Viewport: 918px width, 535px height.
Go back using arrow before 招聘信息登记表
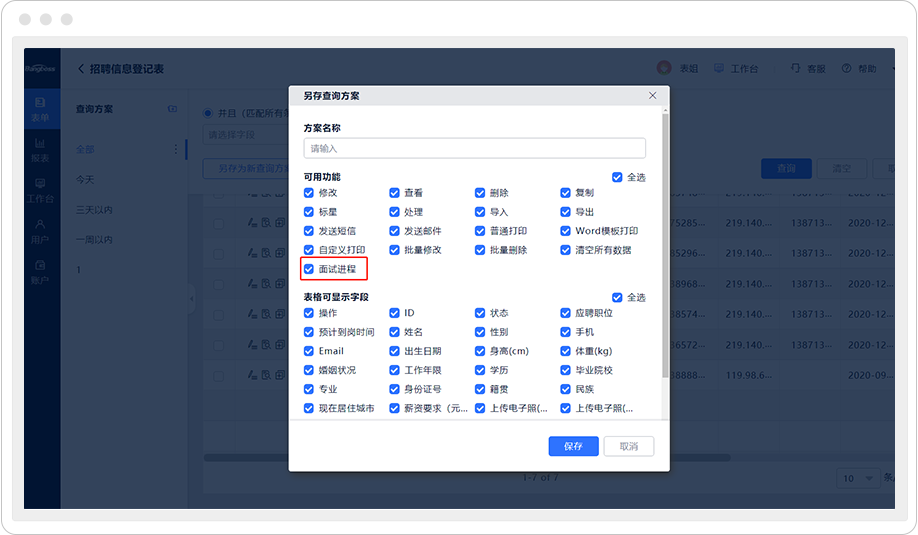tap(81, 69)
